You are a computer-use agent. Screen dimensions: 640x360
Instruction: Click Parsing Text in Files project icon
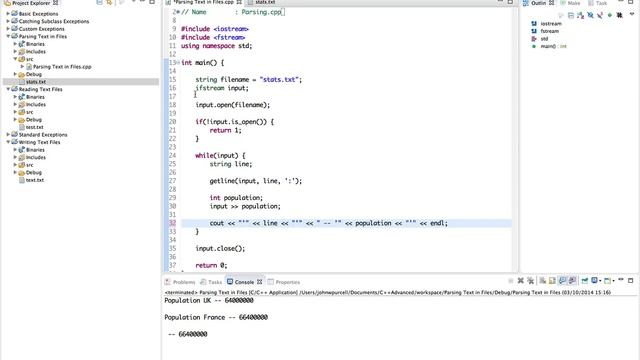[x=14, y=36]
